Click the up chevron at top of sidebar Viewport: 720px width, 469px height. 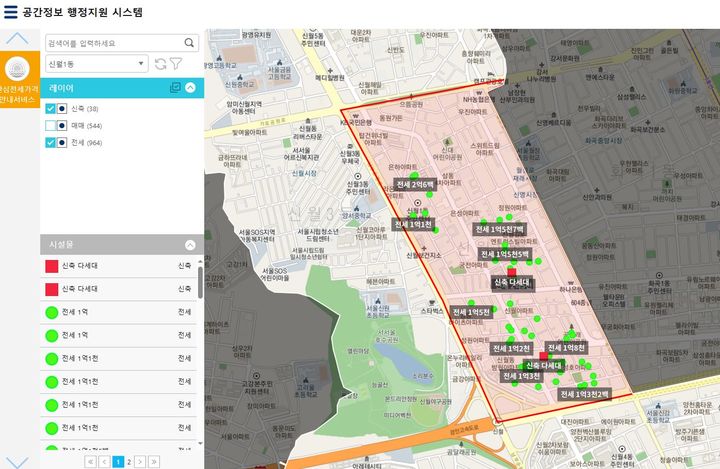coord(18,39)
